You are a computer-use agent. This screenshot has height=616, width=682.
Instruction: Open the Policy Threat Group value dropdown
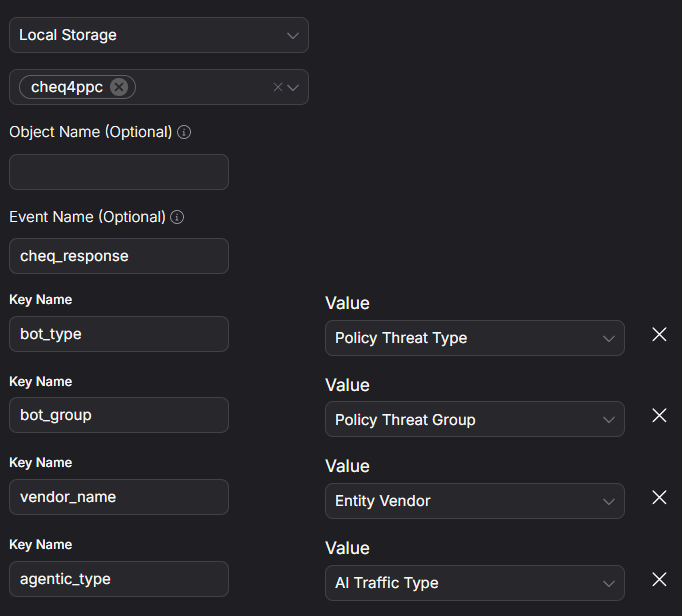[475, 419]
